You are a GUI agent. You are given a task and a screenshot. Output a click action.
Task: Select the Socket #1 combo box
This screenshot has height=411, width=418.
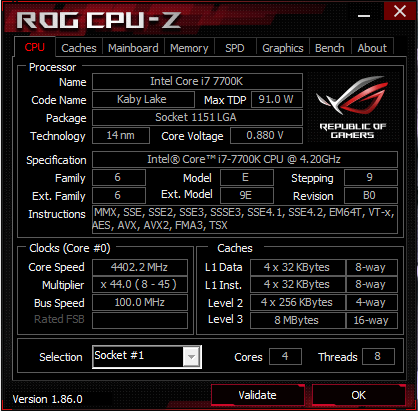point(147,357)
